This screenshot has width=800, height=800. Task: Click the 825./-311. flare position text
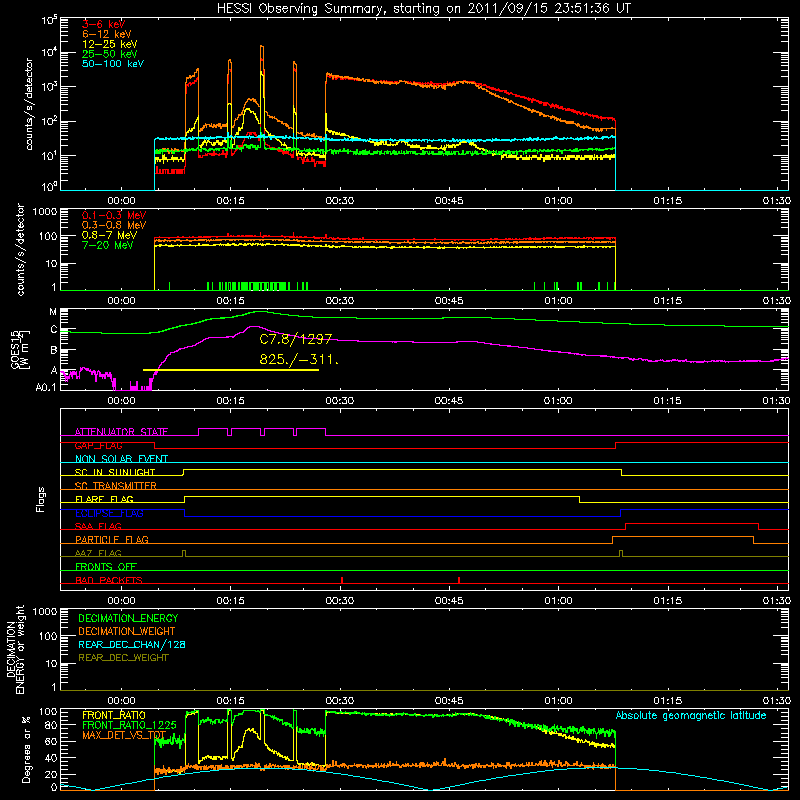point(299,360)
